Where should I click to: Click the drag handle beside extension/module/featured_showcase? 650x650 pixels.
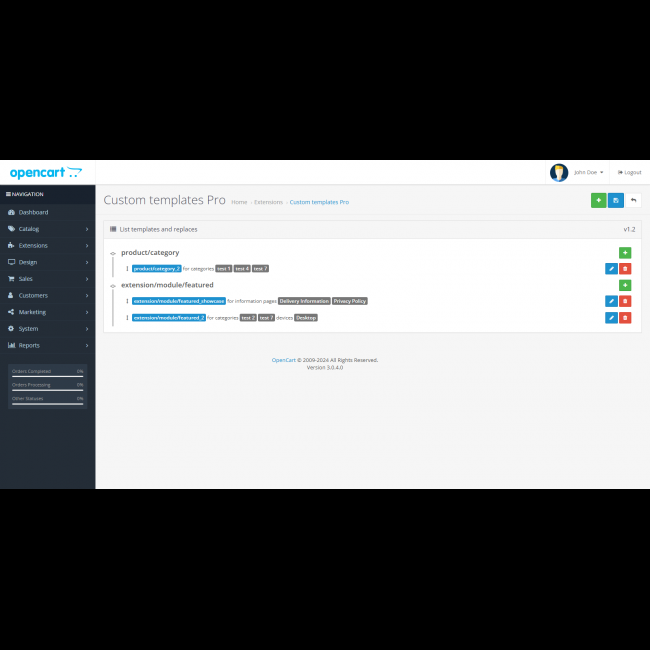[127, 301]
